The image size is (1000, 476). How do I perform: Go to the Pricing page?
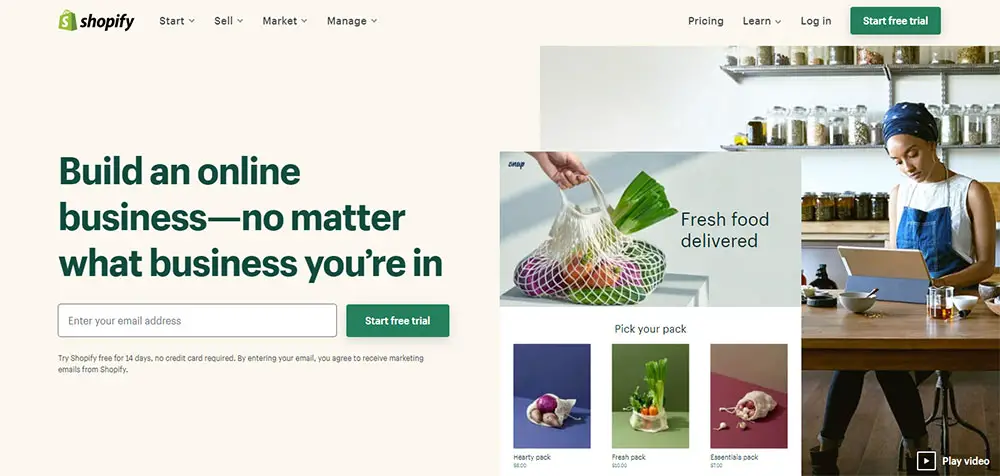pyautogui.click(x=705, y=21)
